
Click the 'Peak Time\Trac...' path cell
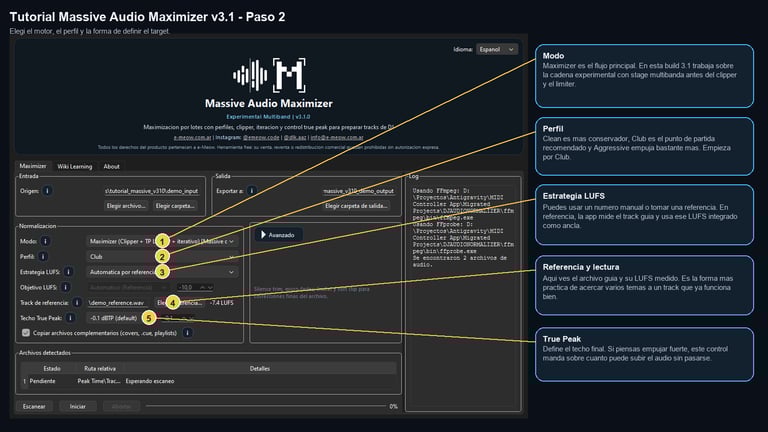tap(98, 381)
